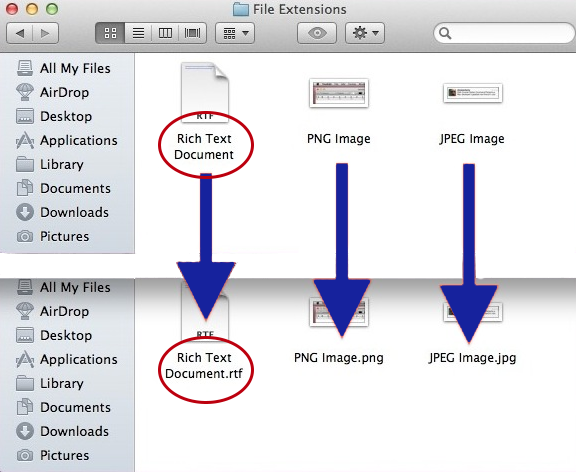
Task: Open Applications in upper sidebar
Action: click(66, 140)
